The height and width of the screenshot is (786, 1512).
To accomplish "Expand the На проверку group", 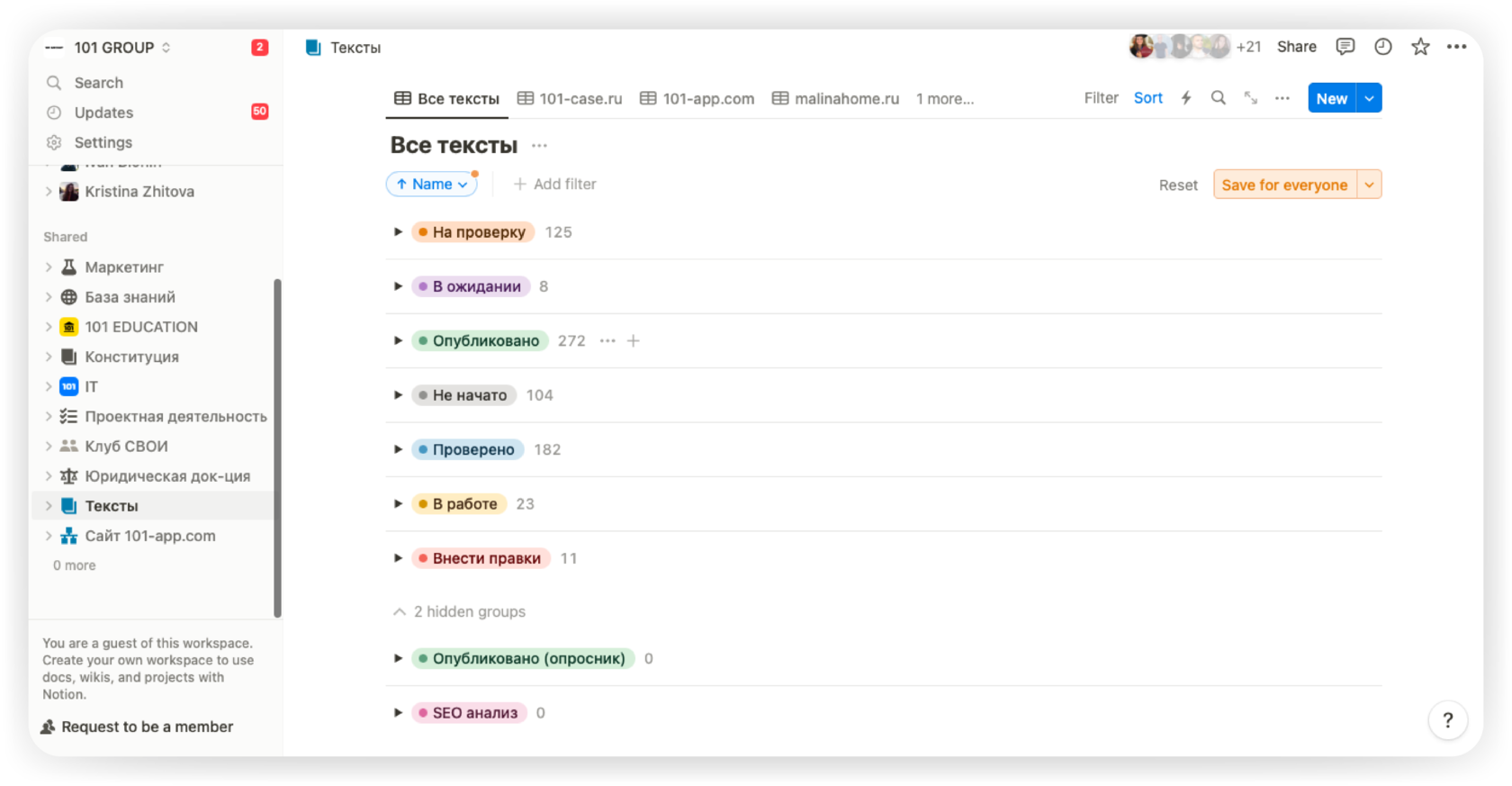I will click(398, 232).
